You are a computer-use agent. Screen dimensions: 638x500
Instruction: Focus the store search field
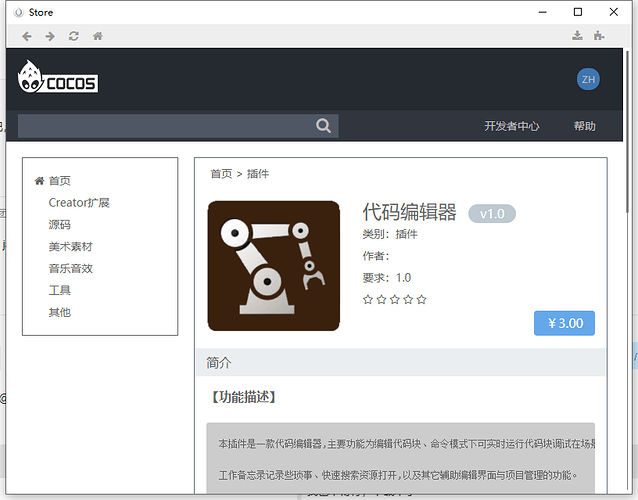click(x=178, y=126)
